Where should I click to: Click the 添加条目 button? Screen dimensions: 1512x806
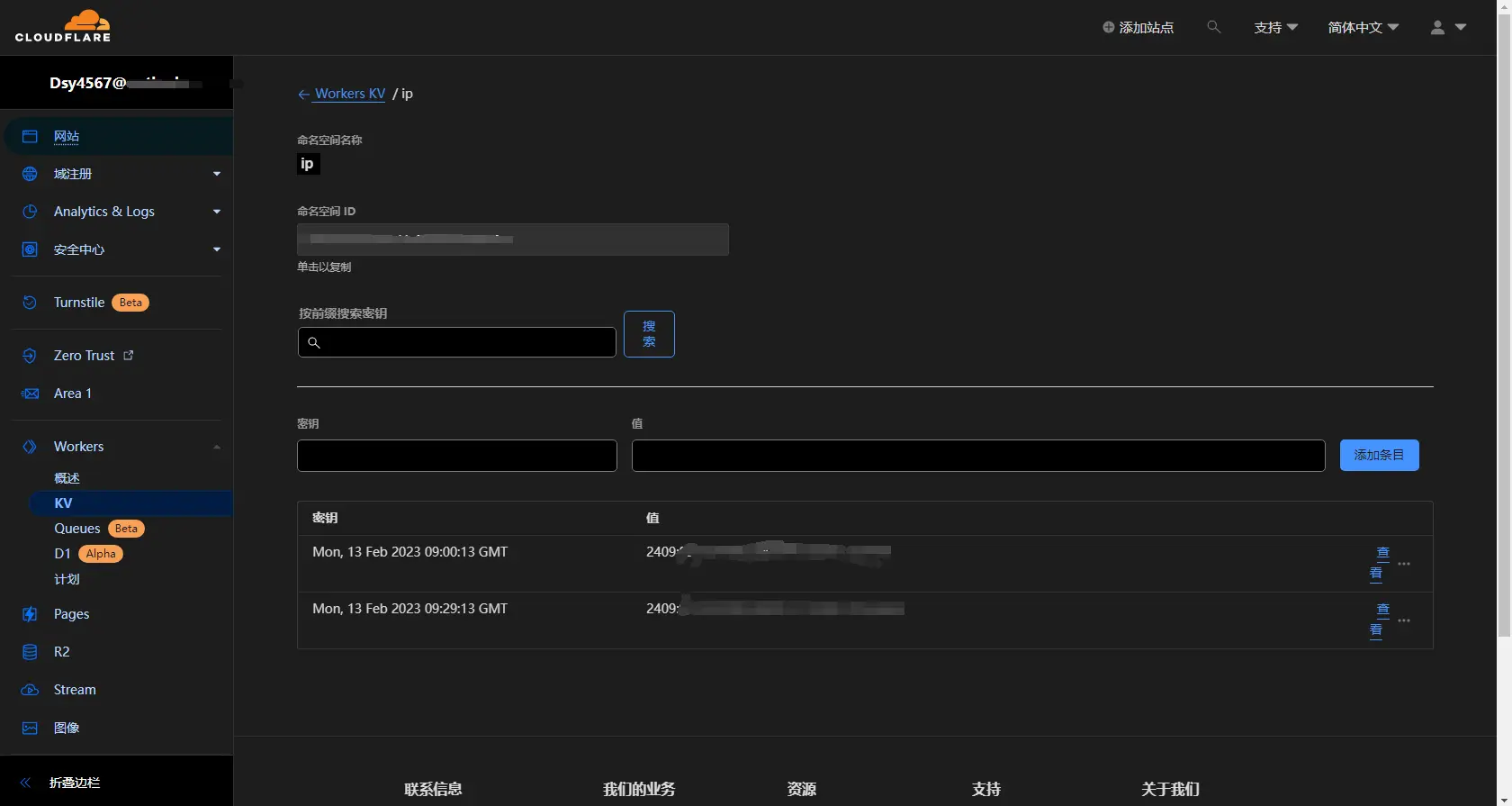tap(1379, 455)
